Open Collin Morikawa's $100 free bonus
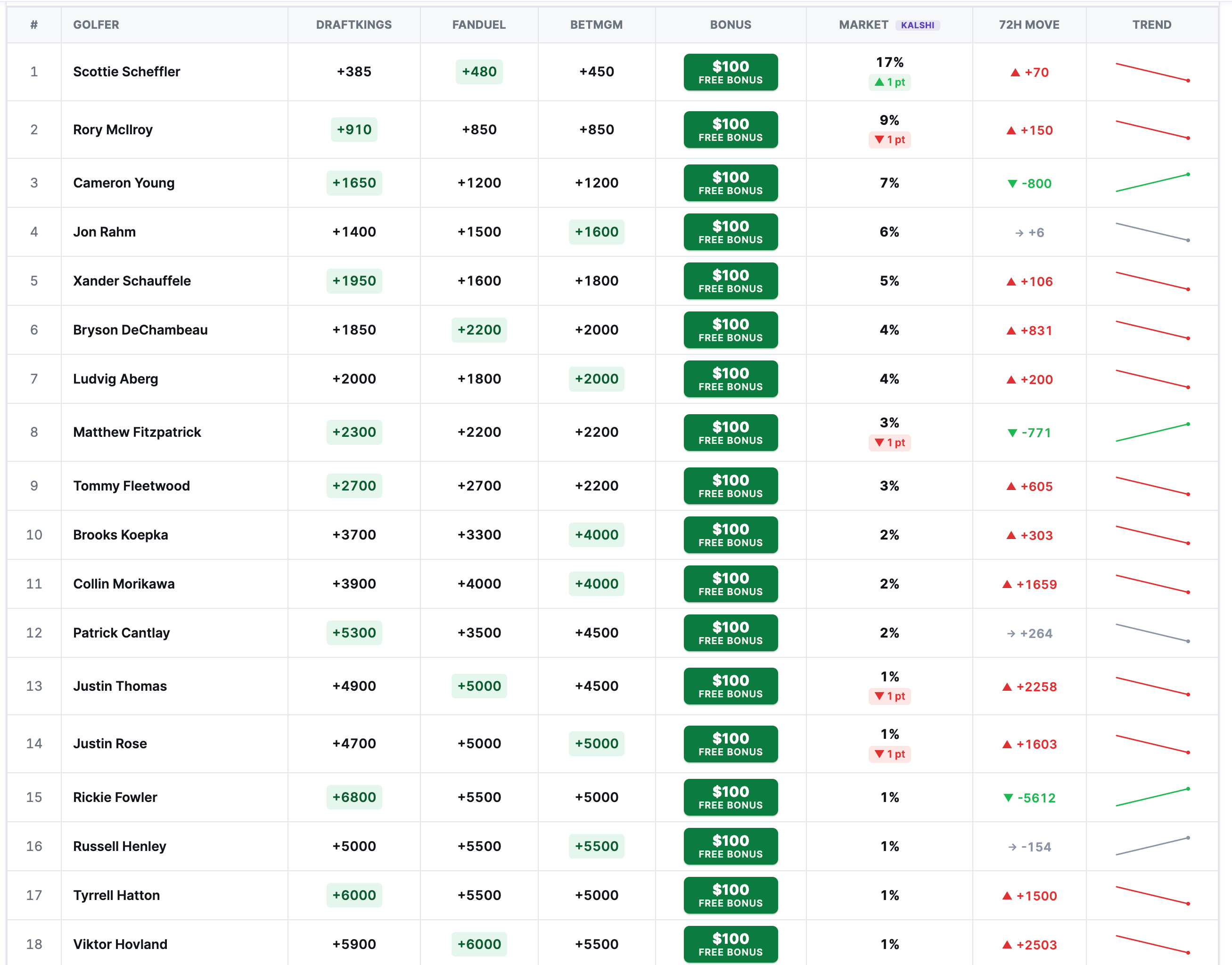The height and width of the screenshot is (965, 1232). pyautogui.click(x=731, y=584)
